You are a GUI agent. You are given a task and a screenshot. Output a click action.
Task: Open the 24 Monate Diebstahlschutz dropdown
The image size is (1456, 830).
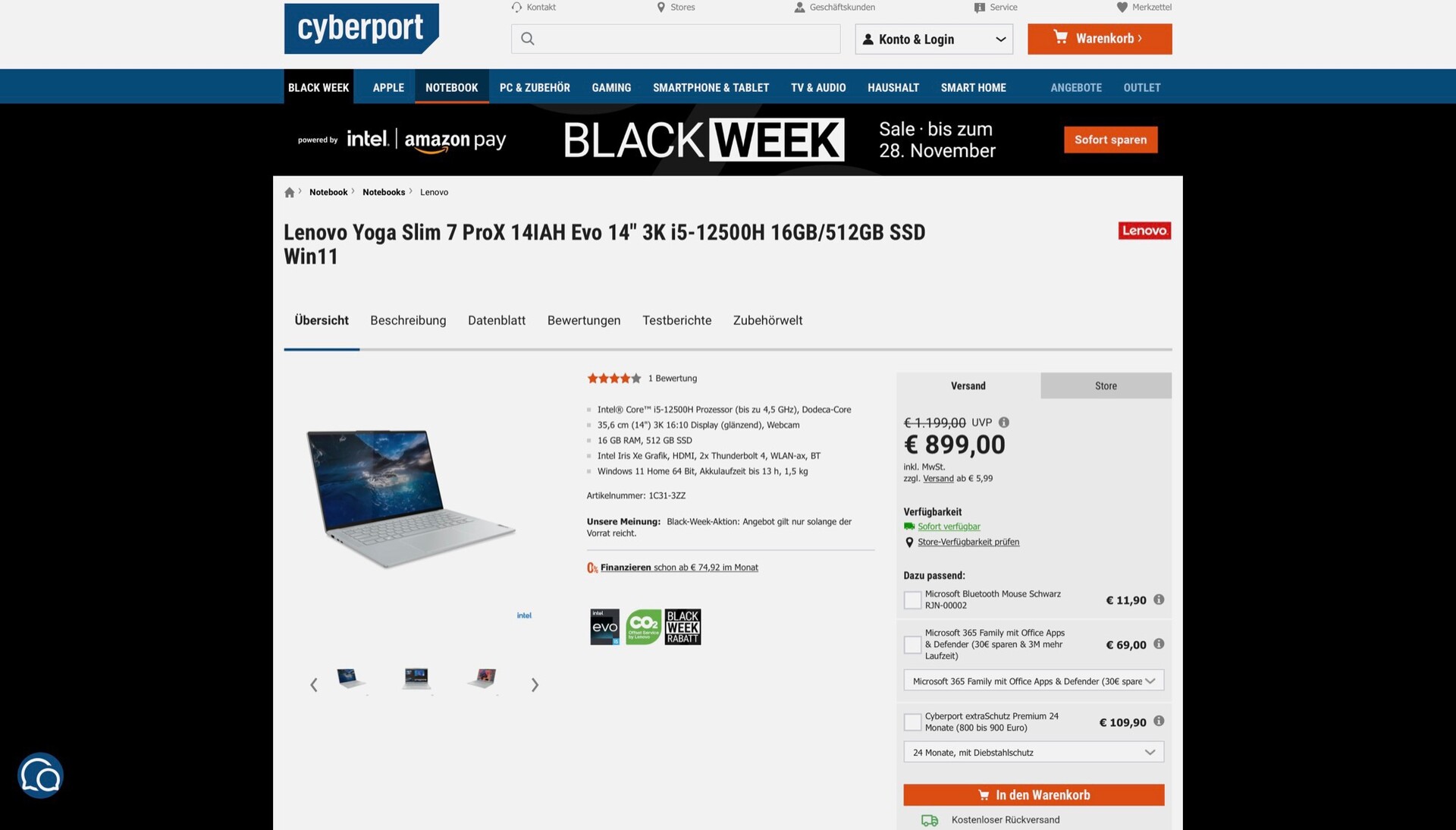pos(1034,753)
